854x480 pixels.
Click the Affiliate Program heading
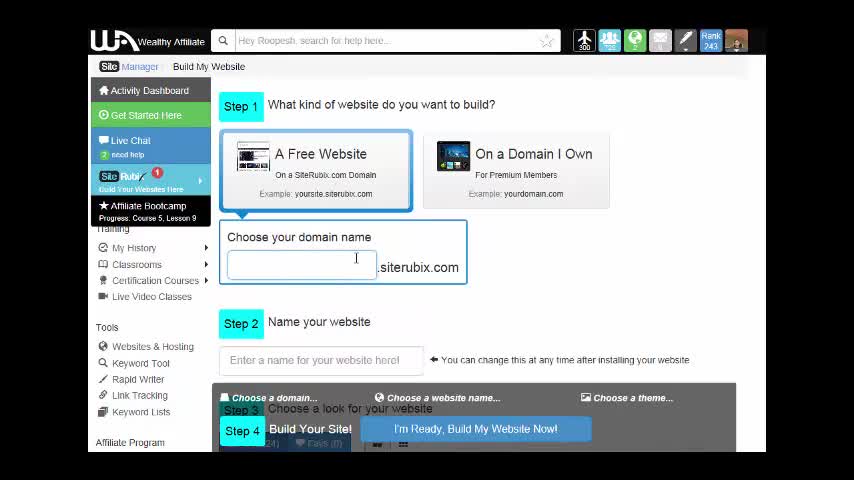pyautogui.click(x=130, y=442)
